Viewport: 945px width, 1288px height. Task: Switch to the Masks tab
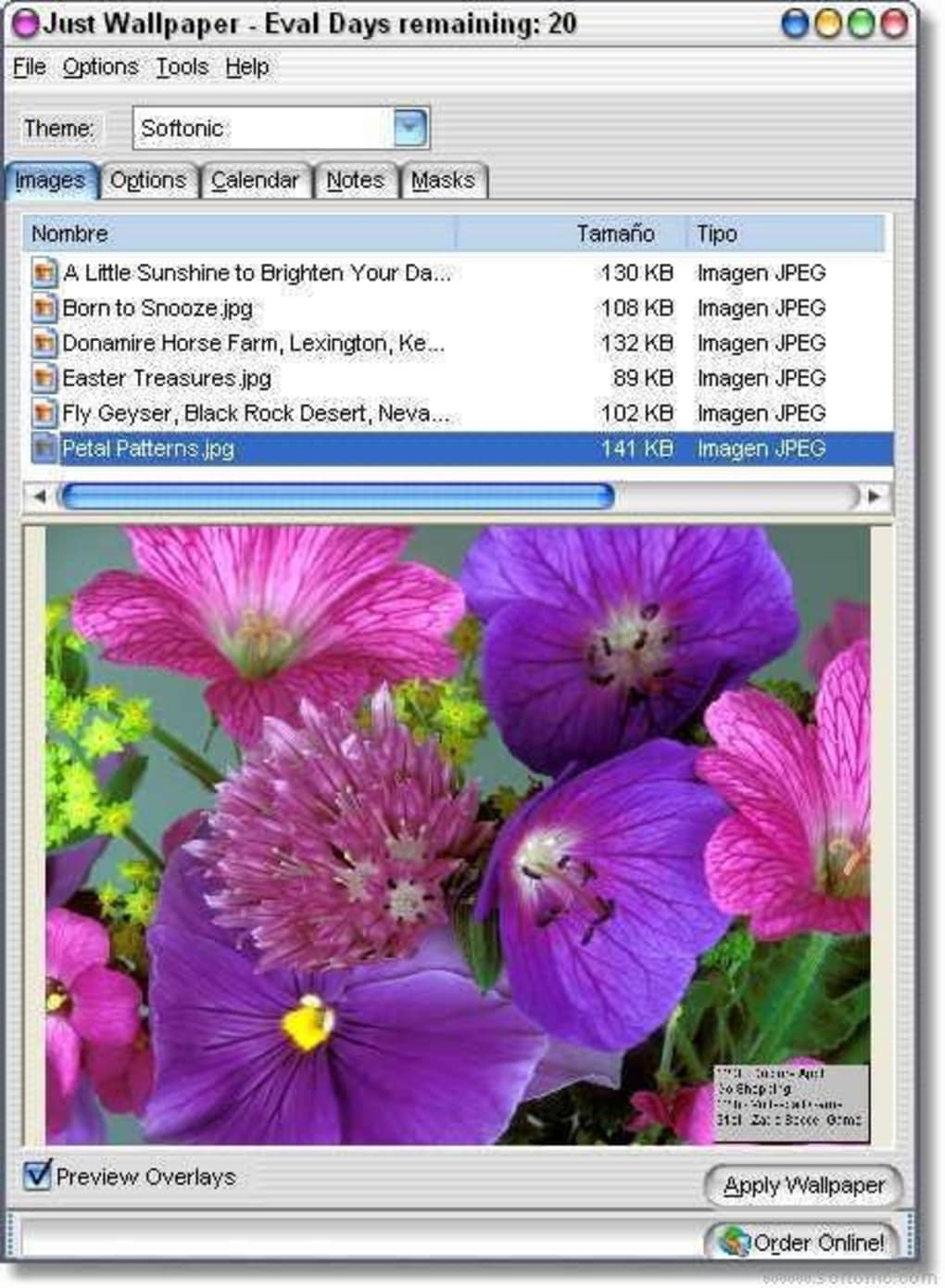coord(443,180)
